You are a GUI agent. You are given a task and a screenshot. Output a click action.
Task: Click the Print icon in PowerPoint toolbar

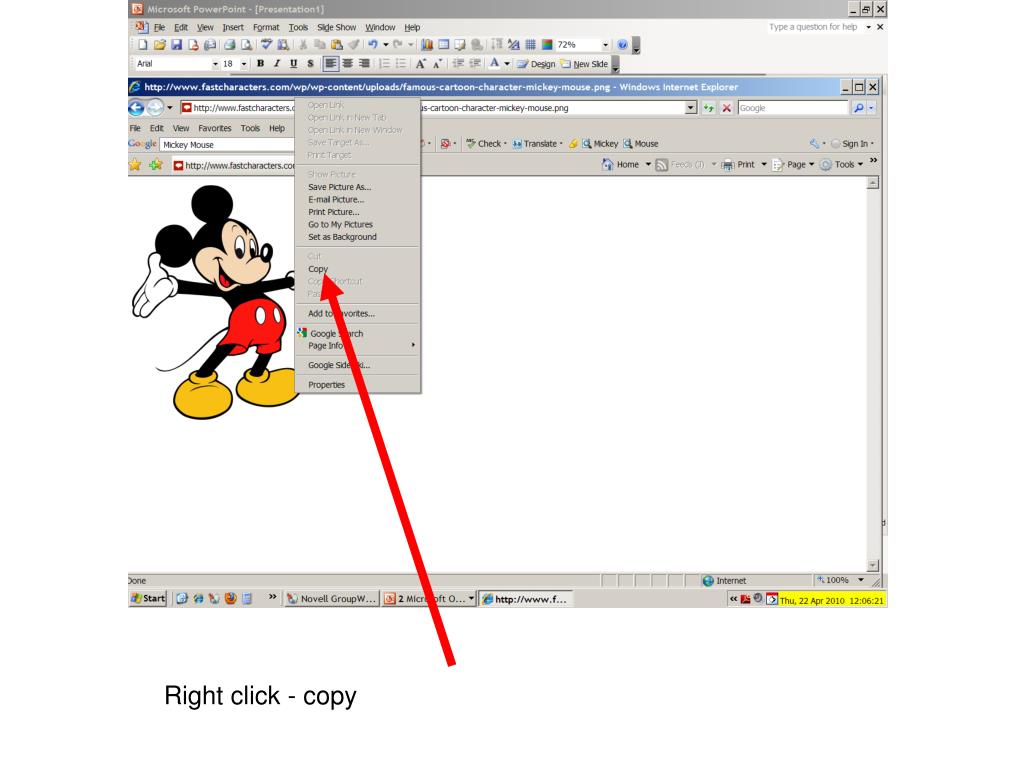(x=230, y=44)
